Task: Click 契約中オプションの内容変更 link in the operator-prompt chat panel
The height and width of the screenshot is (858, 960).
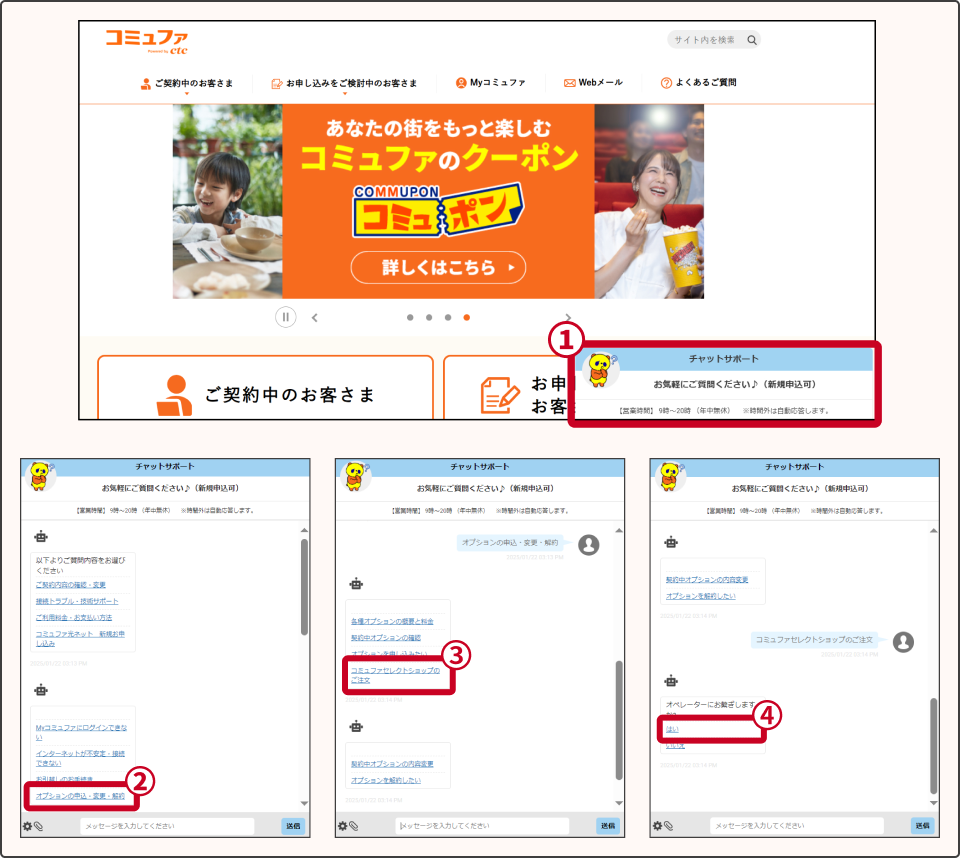Action: pos(707,579)
